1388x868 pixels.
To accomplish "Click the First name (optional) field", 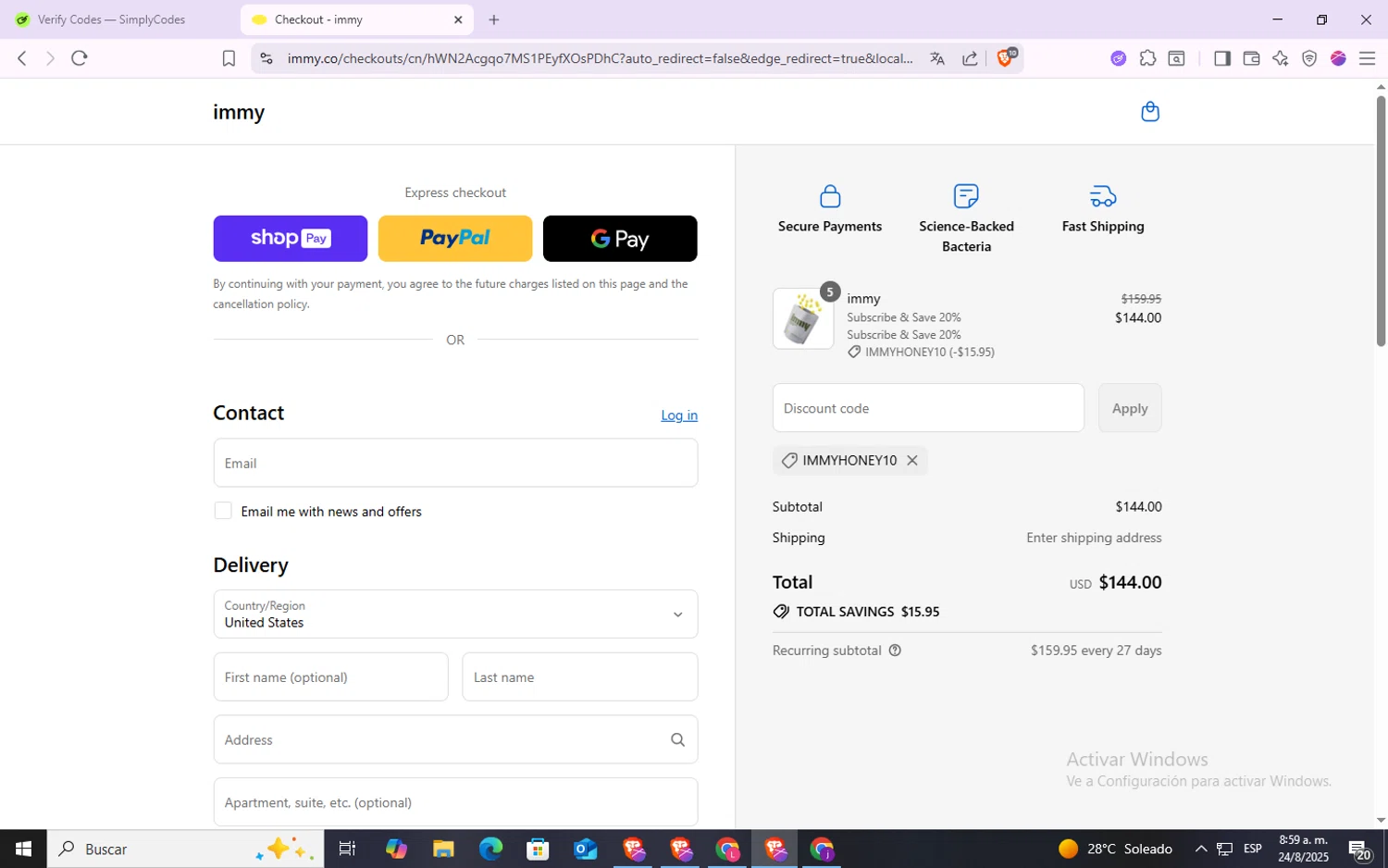I will coord(331,677).
